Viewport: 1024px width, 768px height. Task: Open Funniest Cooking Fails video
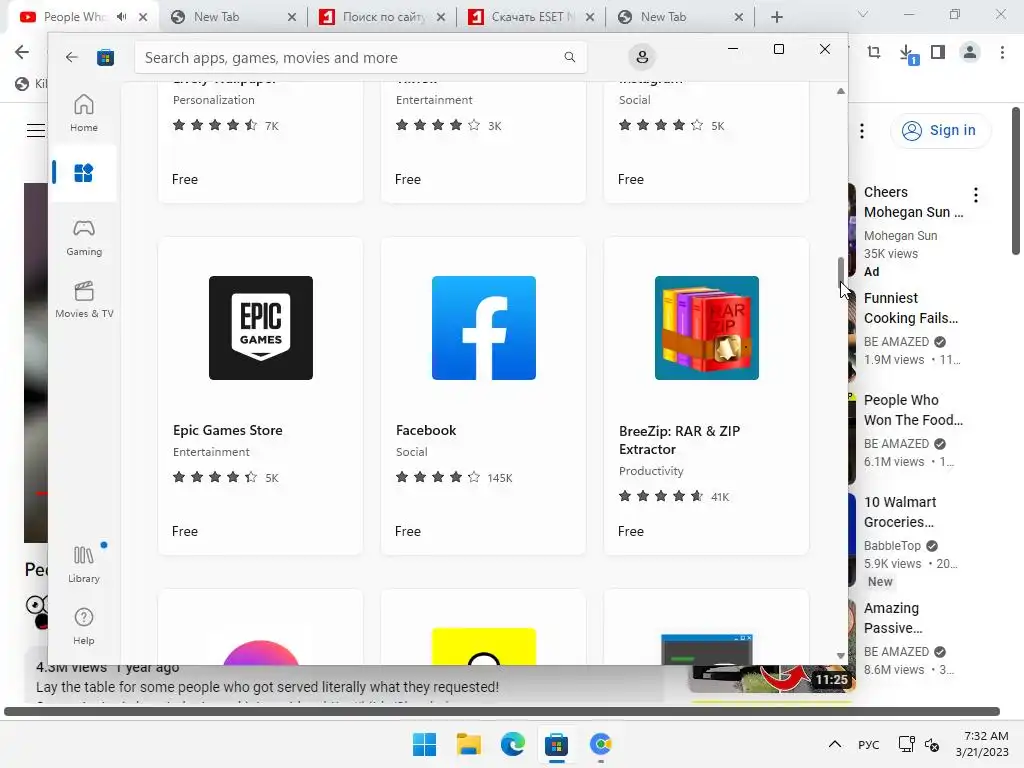click(x=911, y=308)
